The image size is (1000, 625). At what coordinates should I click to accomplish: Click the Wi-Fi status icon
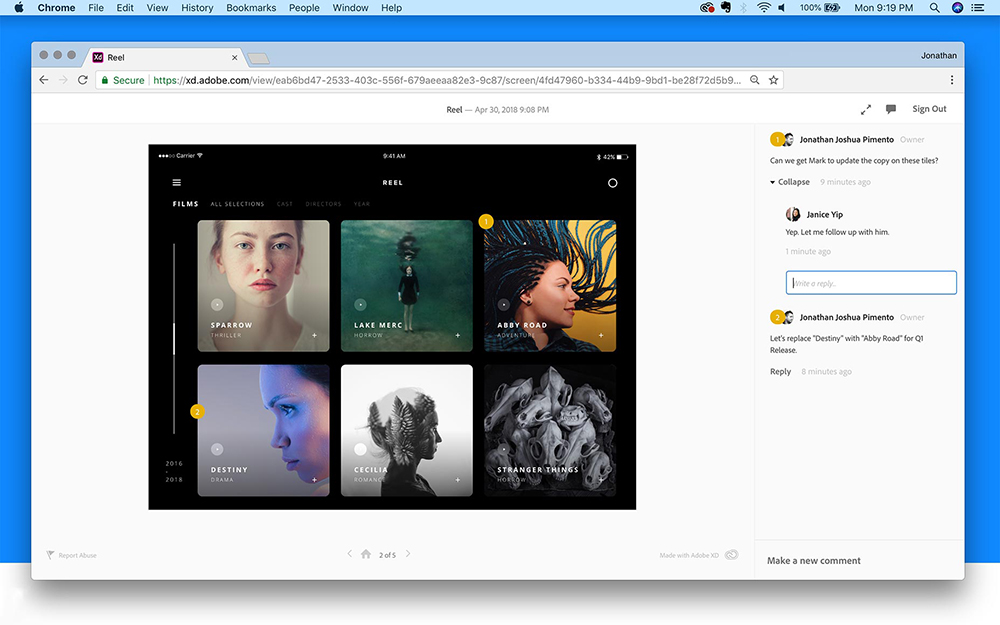point(763,8)
